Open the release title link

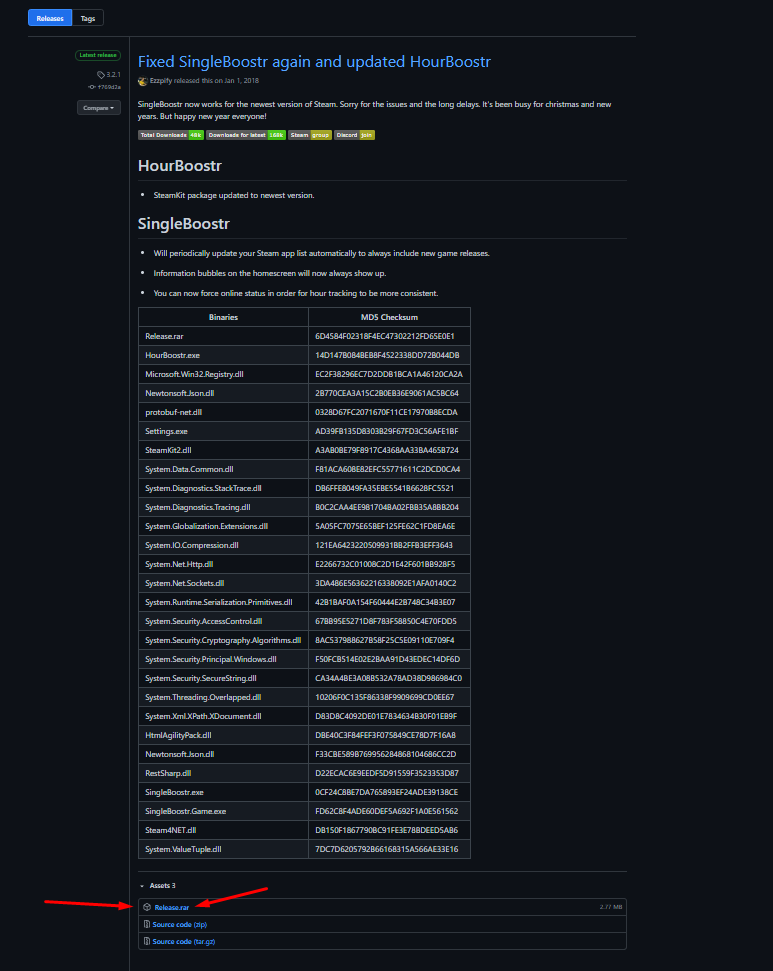(x=314, y=62)
